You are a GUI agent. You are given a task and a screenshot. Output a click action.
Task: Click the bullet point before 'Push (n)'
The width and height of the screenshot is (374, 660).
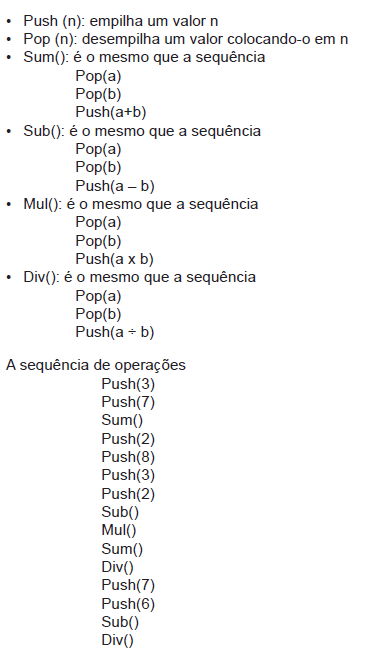(9, 21)
